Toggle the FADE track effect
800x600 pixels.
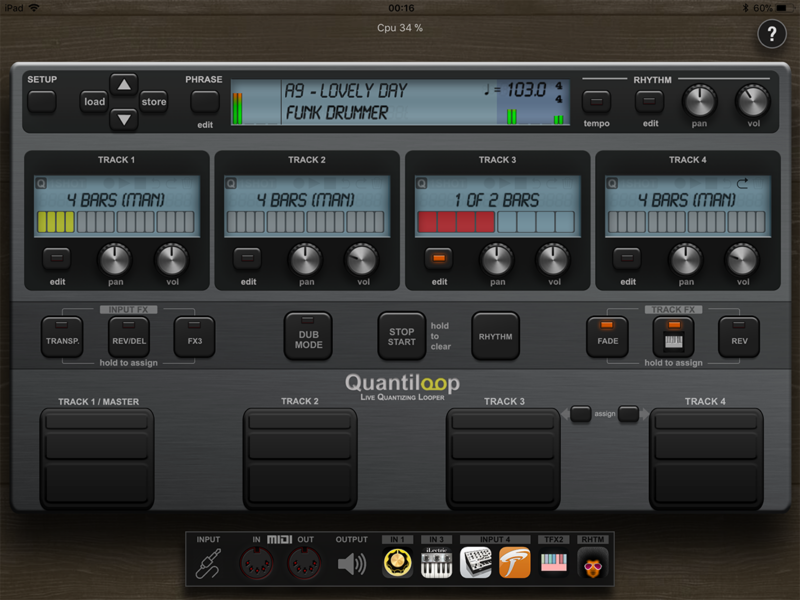tap(607, 336)
